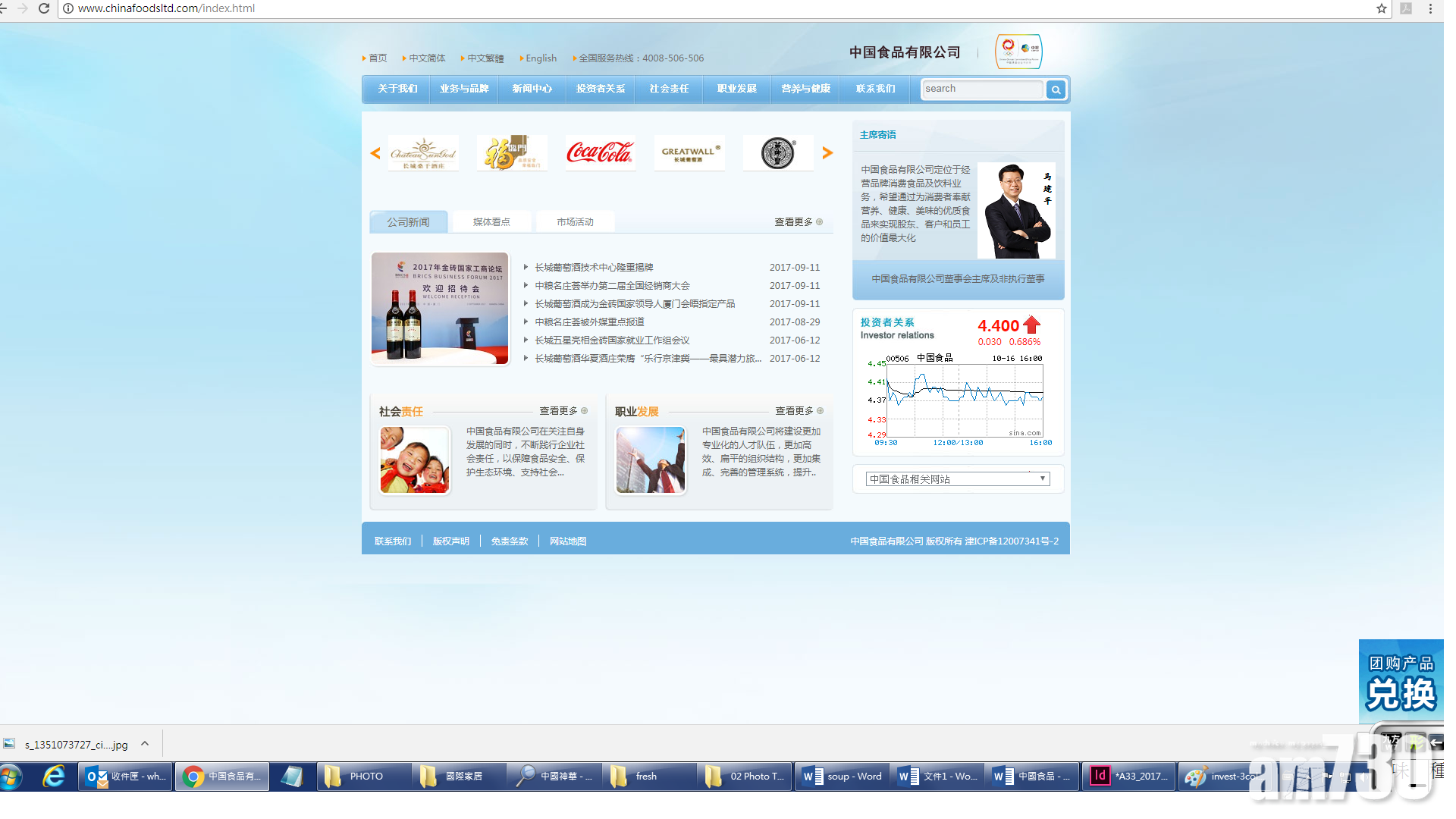Click into the search text field

pos(981,89)
